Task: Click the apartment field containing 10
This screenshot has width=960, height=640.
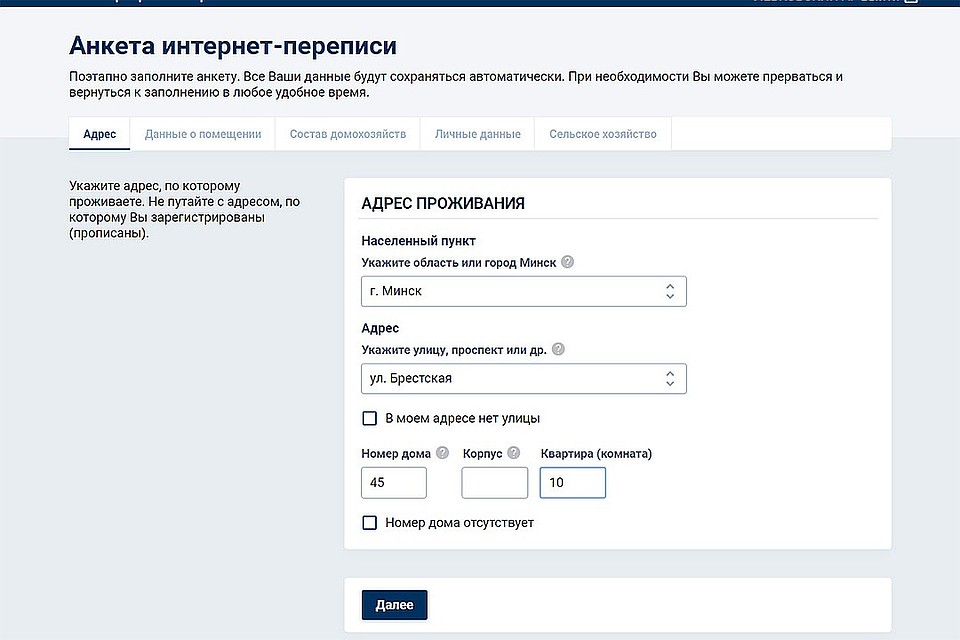Action: [572, 483]
